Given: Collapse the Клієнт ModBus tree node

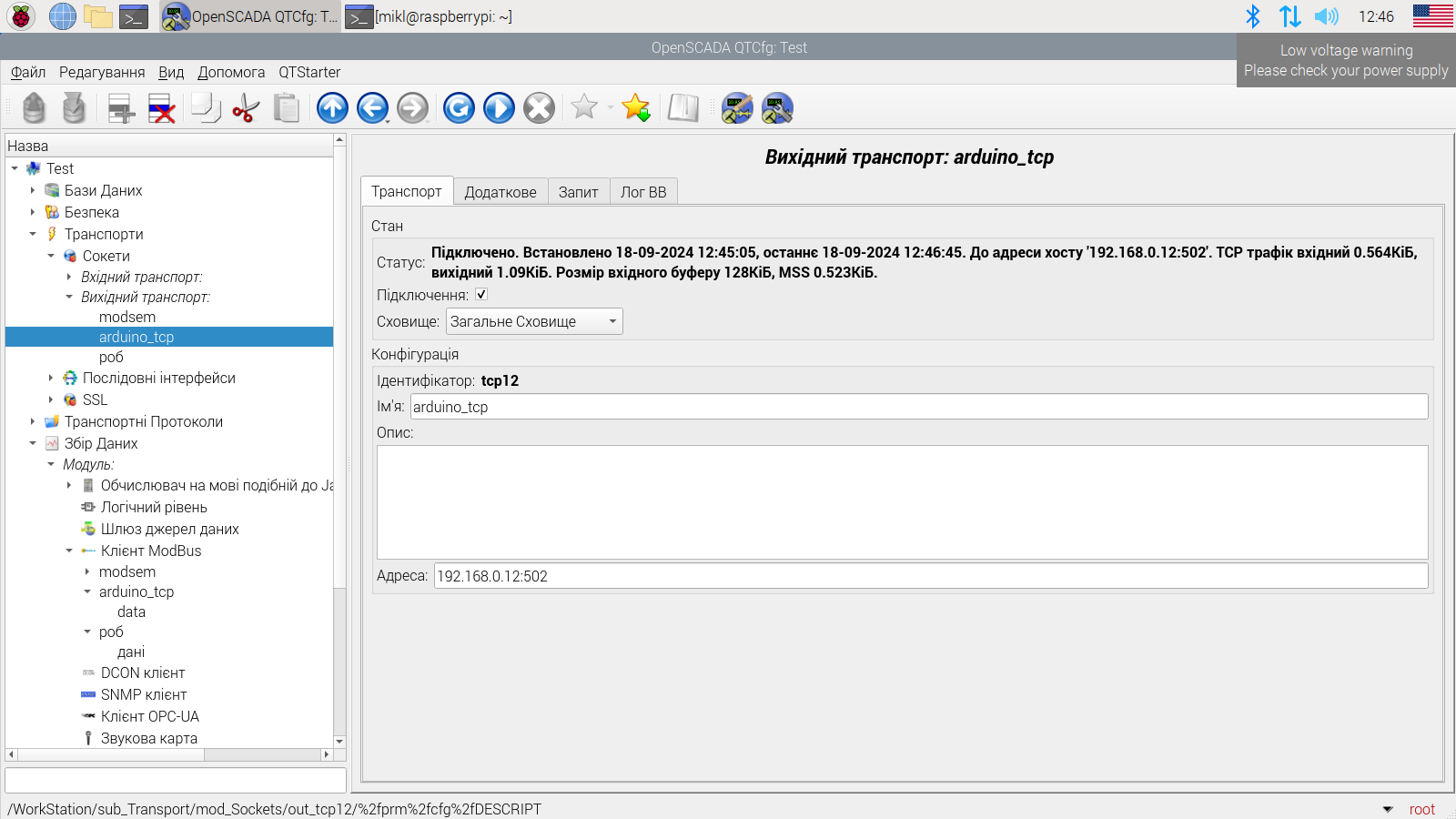Looking at the screenshot, I should click(69, 551).
